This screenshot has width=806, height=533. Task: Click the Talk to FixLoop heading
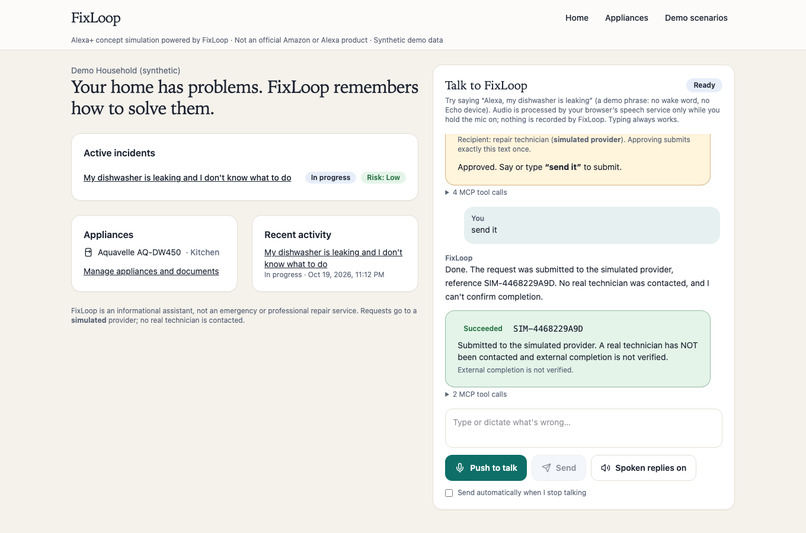tap(486, 85)
